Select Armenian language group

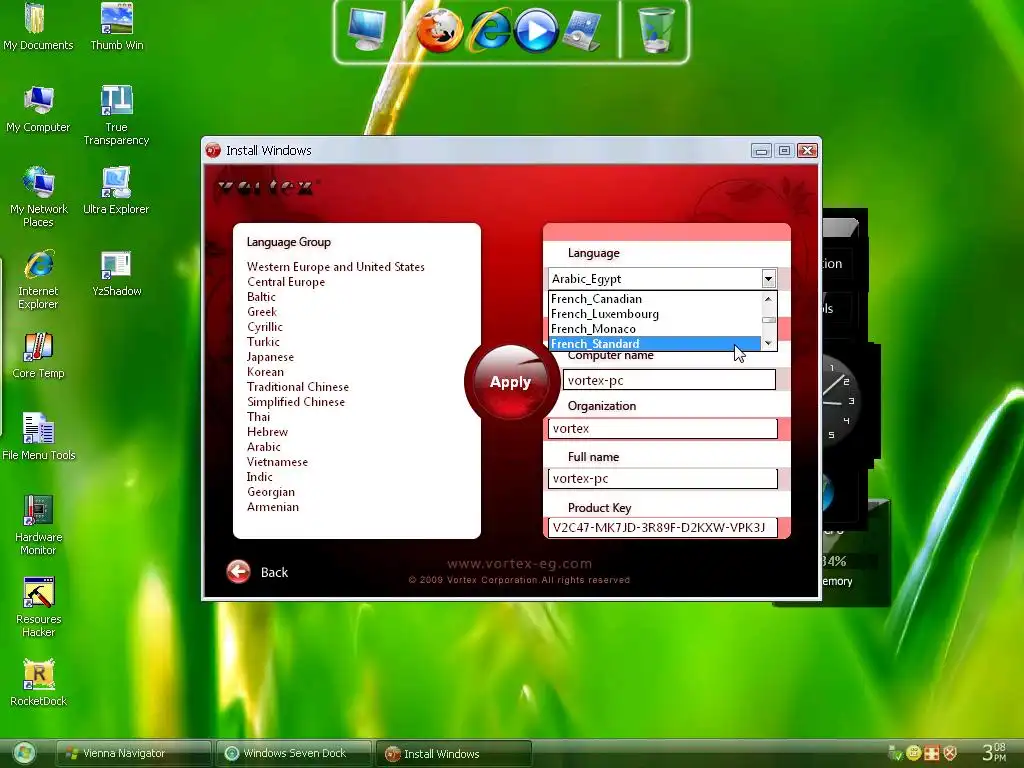click(x=272, y=507)
